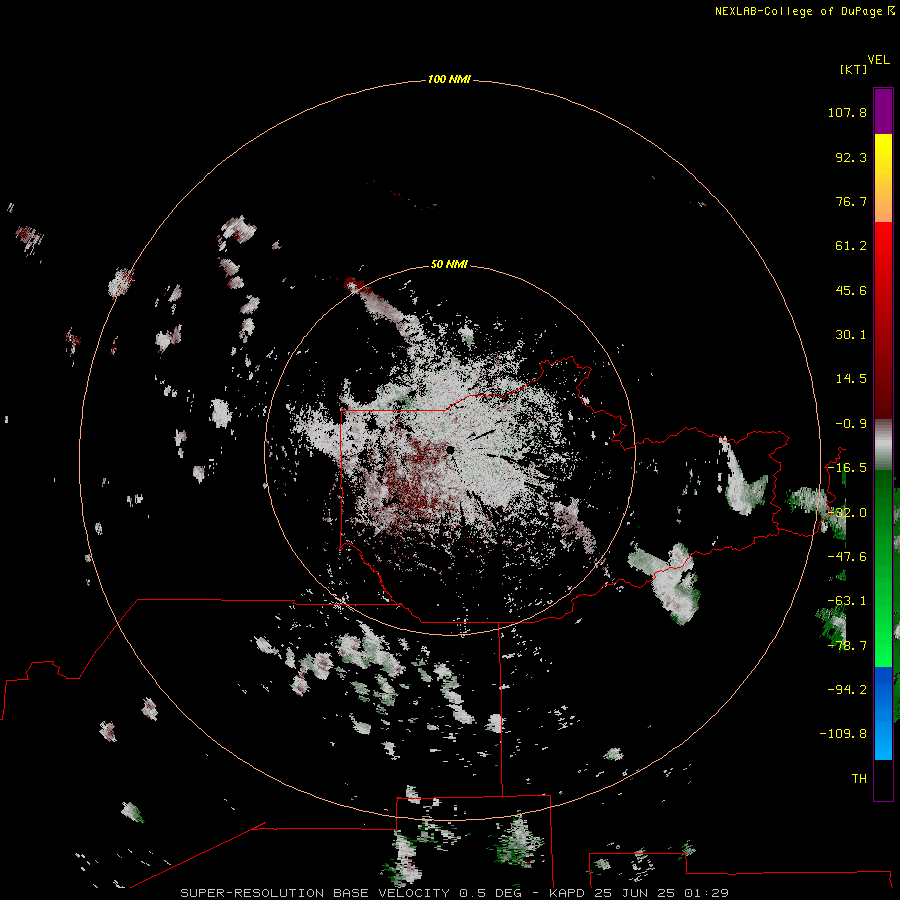Click the 100 NMI range ring label

449,79
